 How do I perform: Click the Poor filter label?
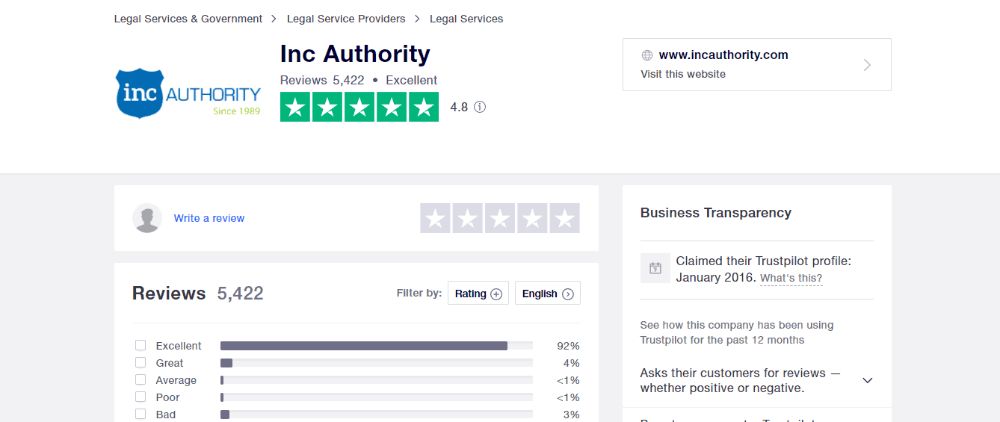click(167, 397)
